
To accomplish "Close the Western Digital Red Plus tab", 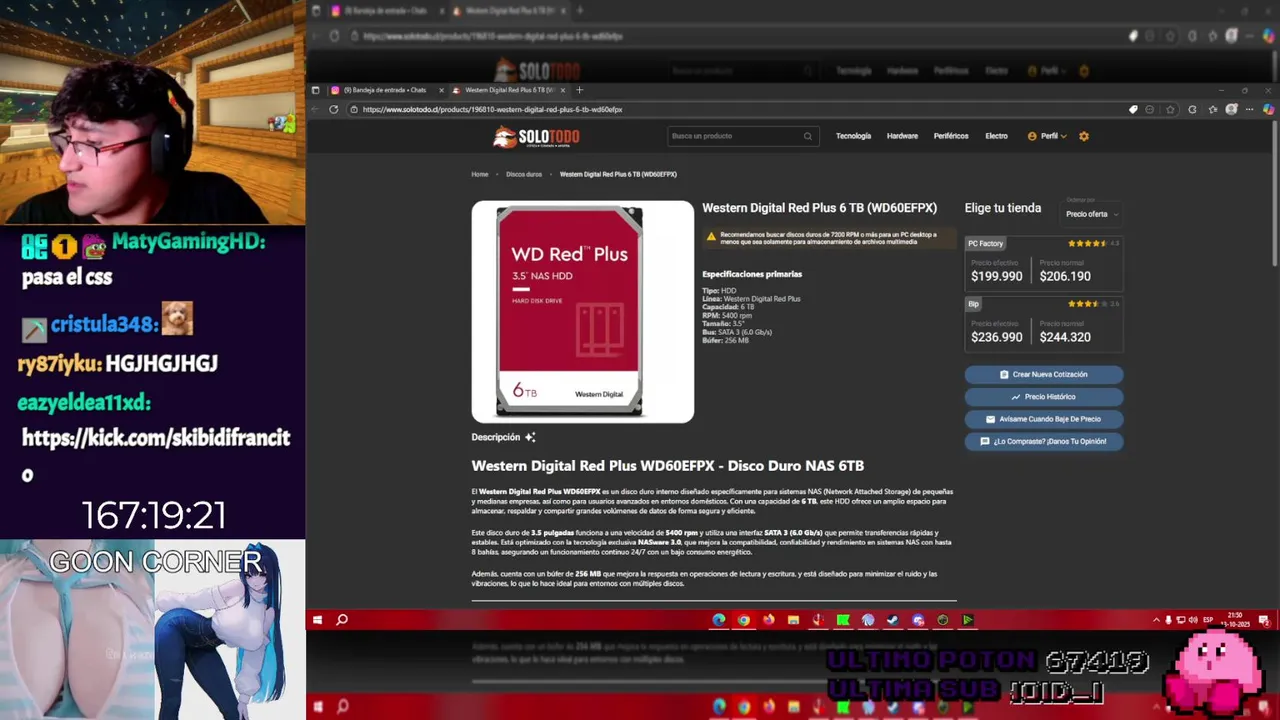I will tap(563, 90).
